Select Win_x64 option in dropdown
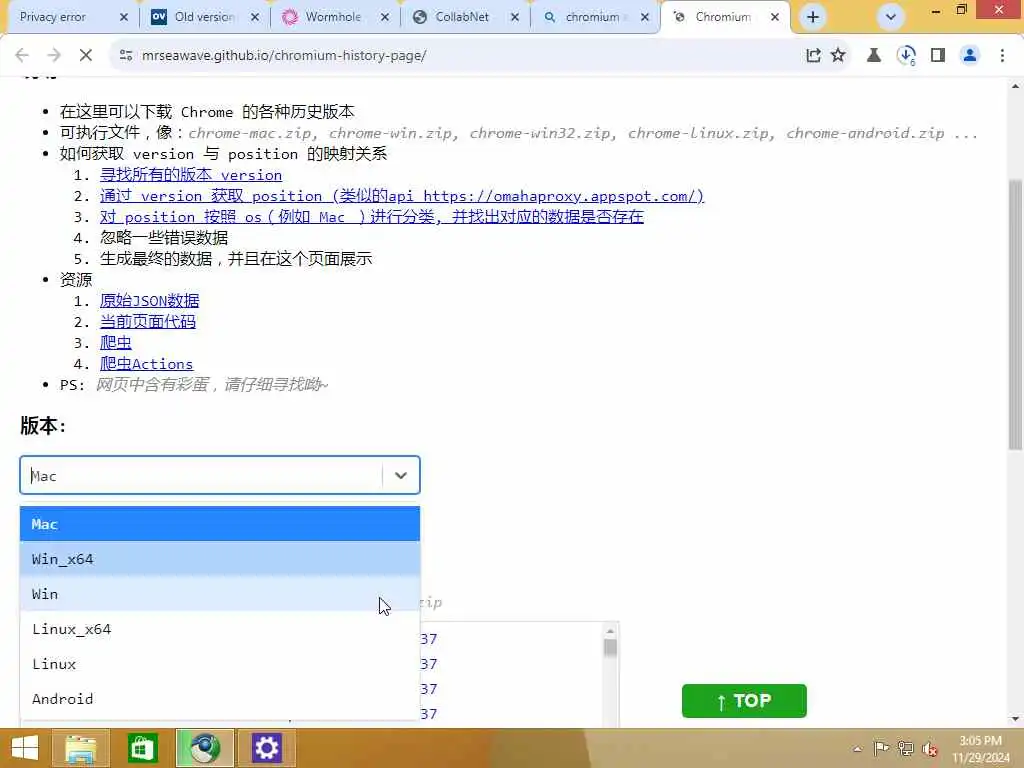Screen dimensions: 1024x768 point(220,559)
